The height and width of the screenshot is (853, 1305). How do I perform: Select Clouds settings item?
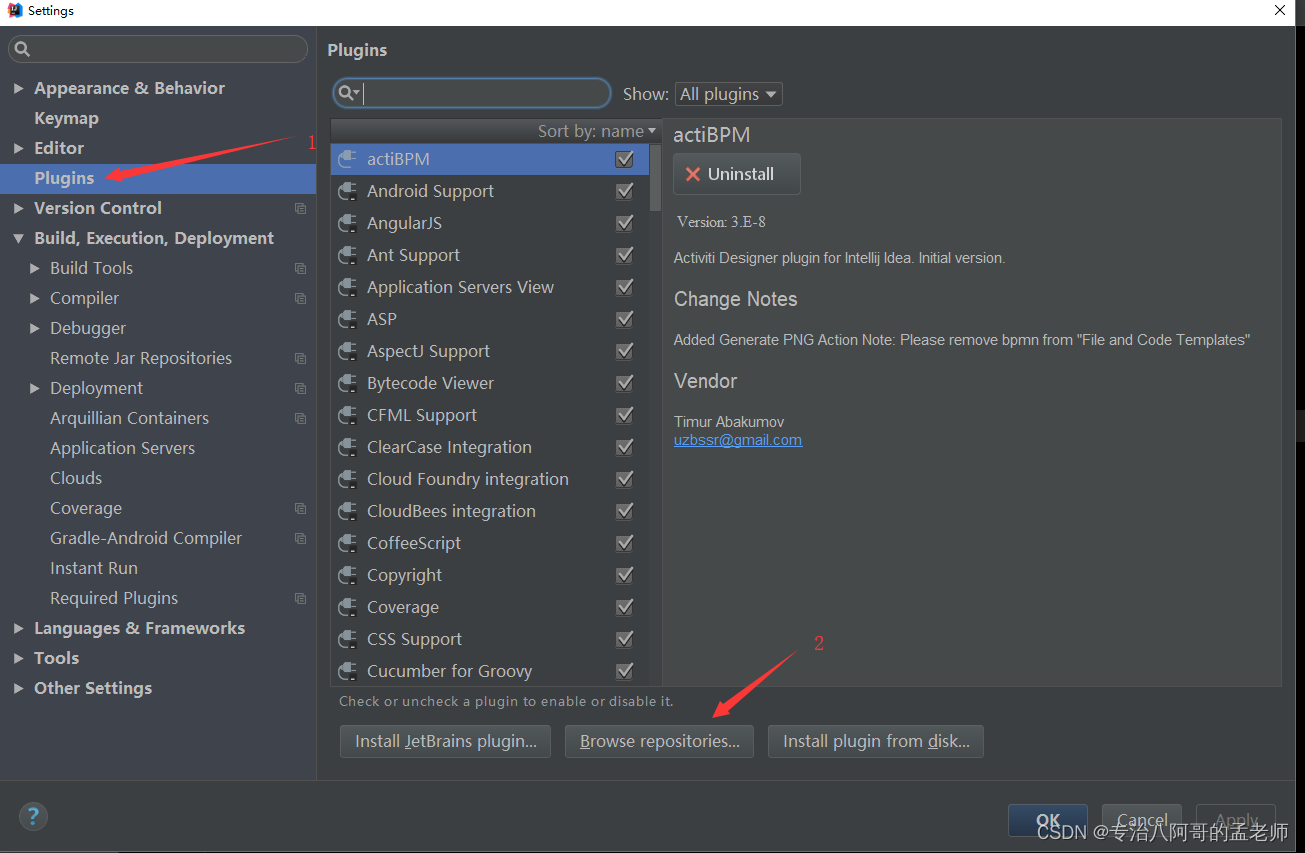(76, 478)
